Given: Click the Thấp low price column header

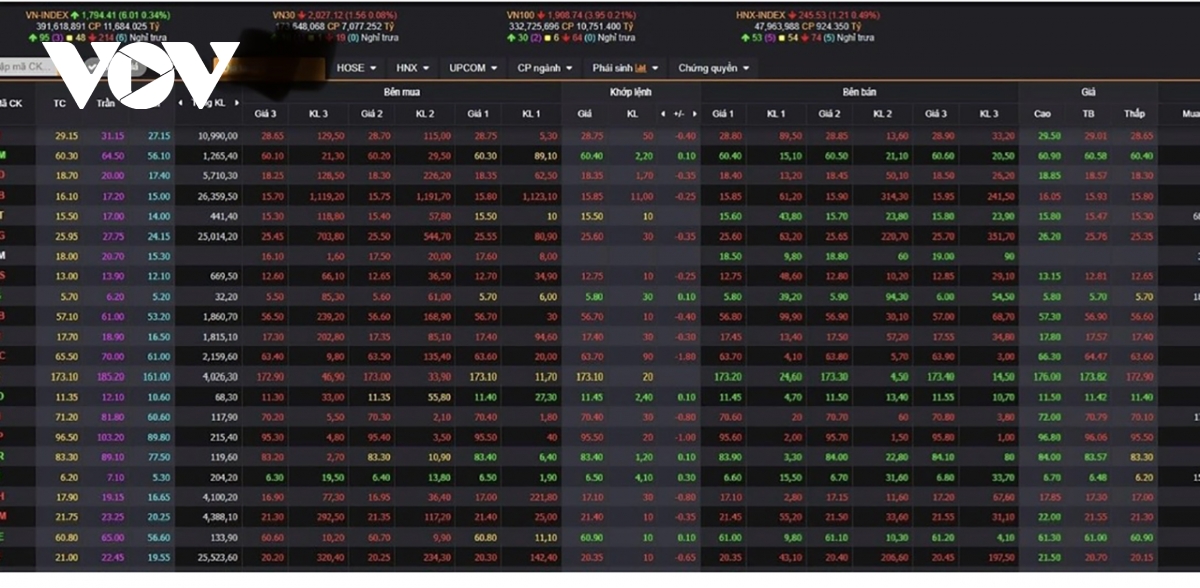Looking at the screenshot, I should pos(1134,114).
